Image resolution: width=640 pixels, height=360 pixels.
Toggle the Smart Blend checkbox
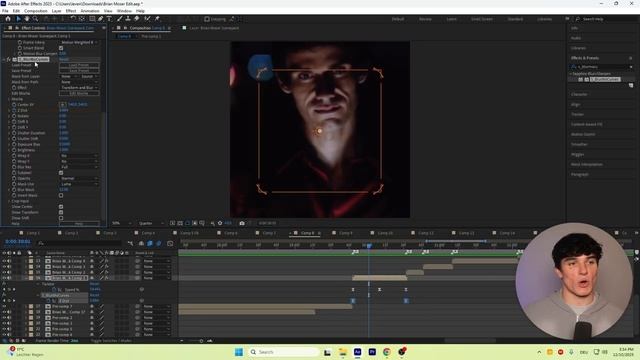click(x=61, y=48)
